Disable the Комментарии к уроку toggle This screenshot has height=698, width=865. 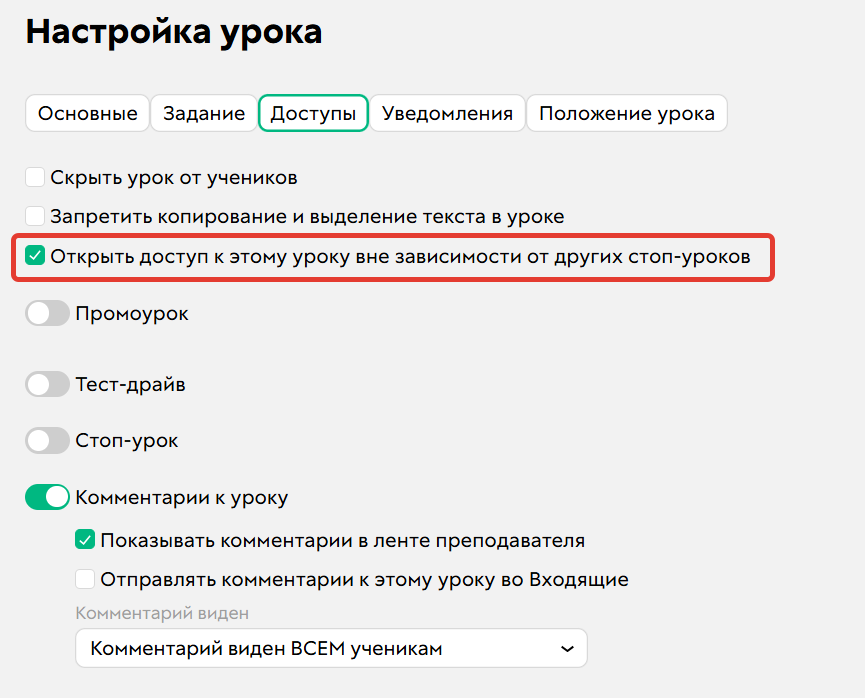[x=47, y=496]
